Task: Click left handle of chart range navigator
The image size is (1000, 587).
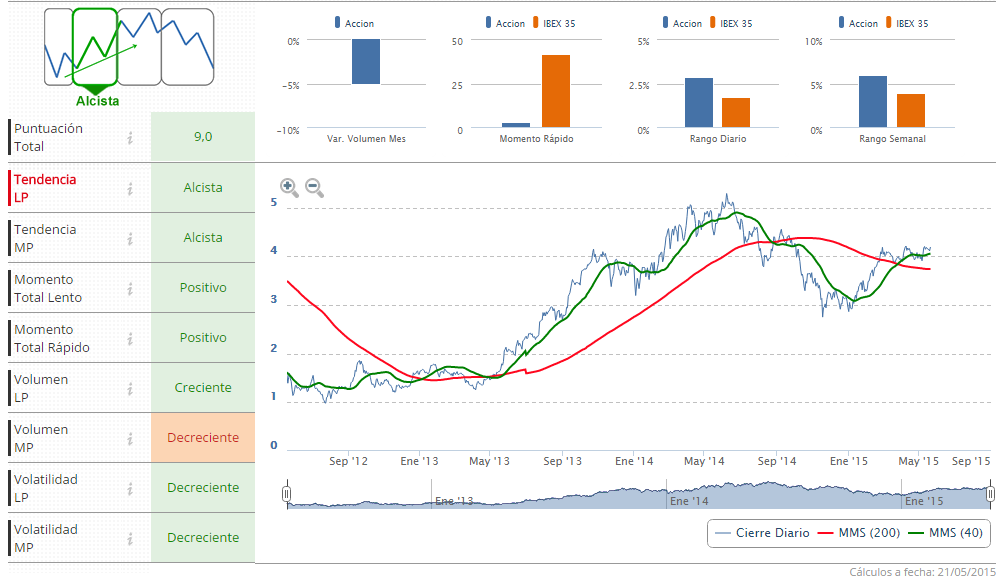Action: point(286,494)
